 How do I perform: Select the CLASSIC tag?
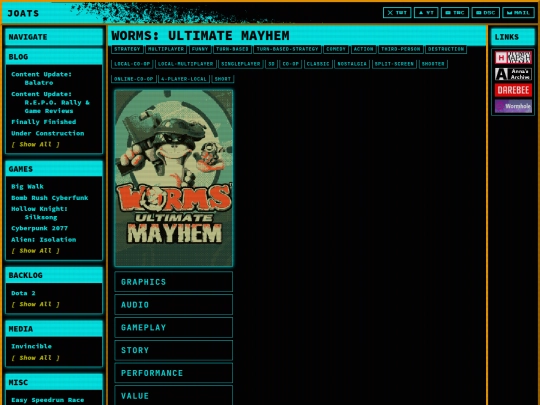318,64
